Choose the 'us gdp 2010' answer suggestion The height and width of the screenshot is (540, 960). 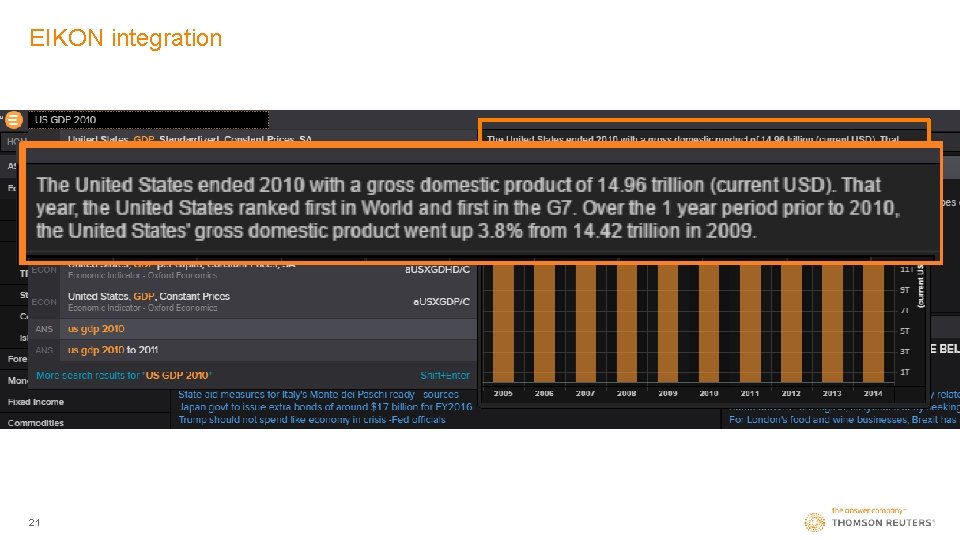(x=252, y=329)
